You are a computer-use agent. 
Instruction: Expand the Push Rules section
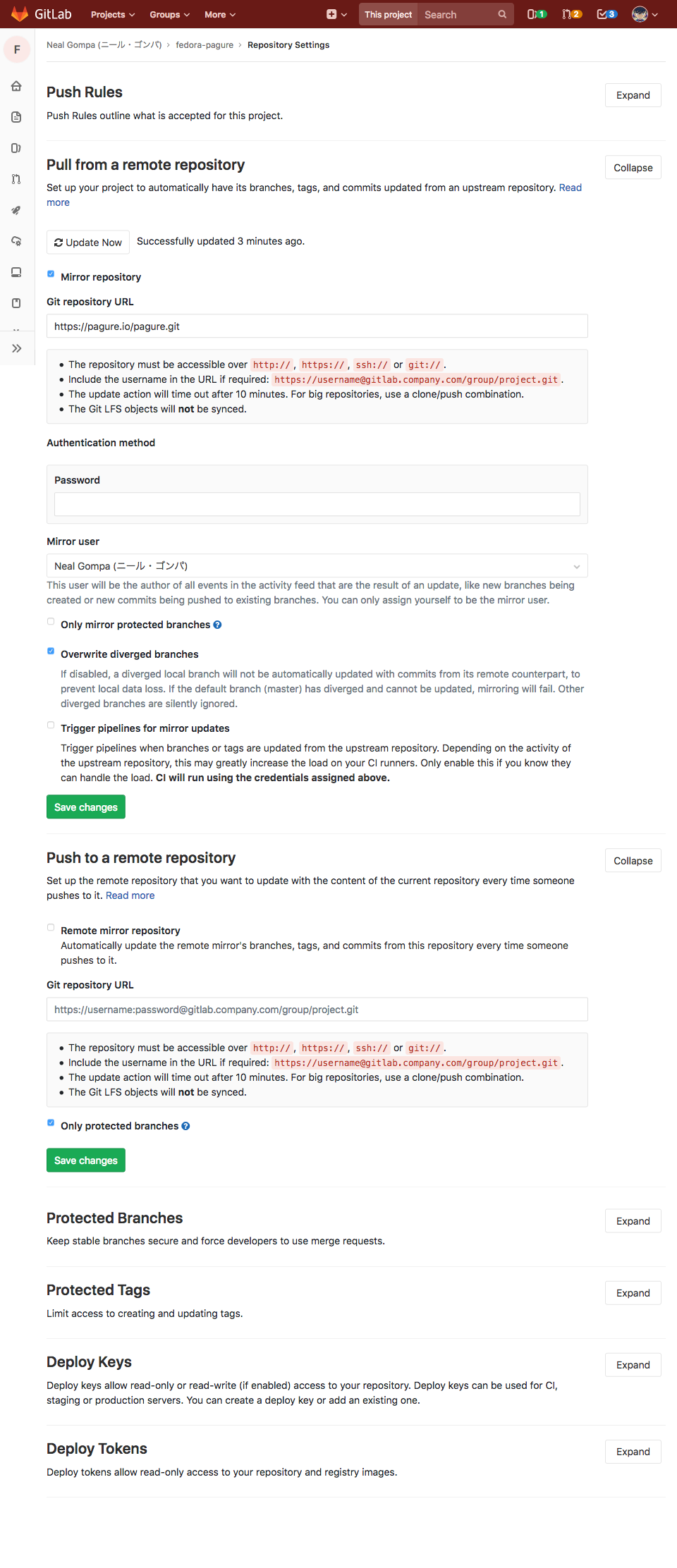point(633,95)
